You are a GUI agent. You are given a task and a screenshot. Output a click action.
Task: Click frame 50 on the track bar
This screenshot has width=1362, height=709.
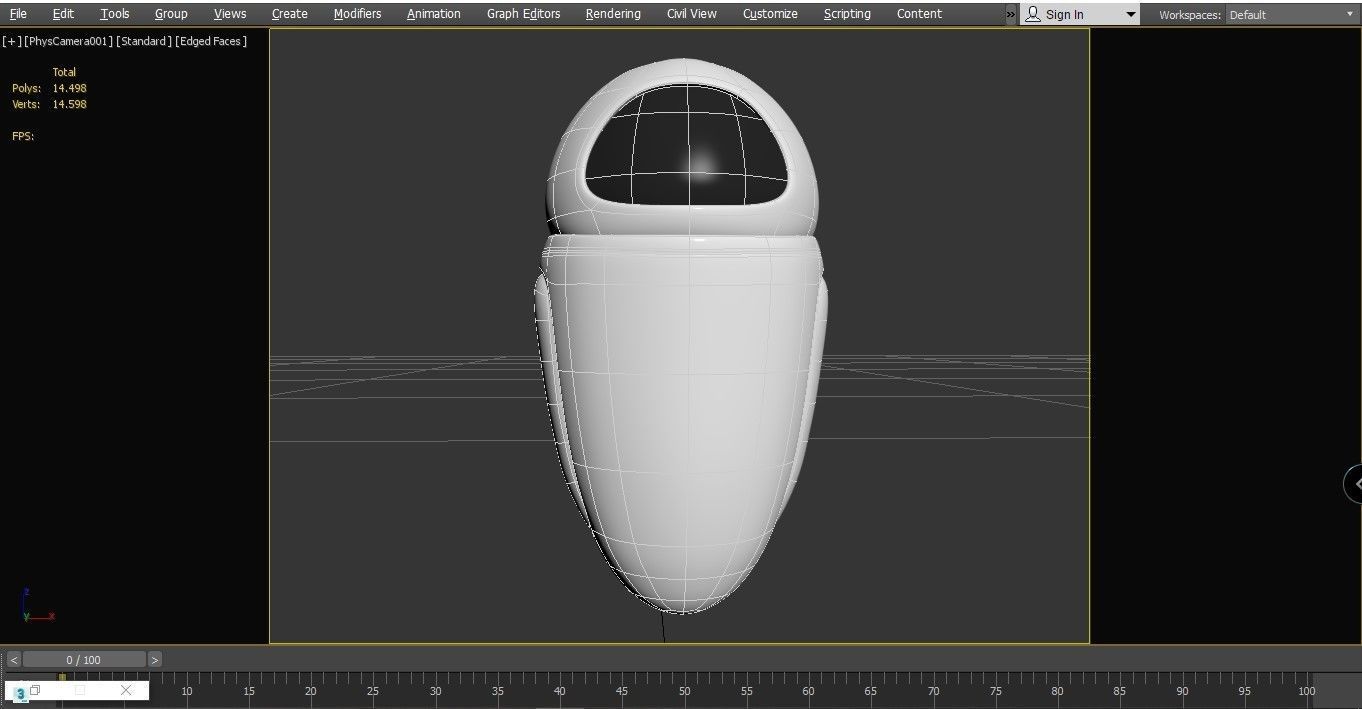(684, 691)
